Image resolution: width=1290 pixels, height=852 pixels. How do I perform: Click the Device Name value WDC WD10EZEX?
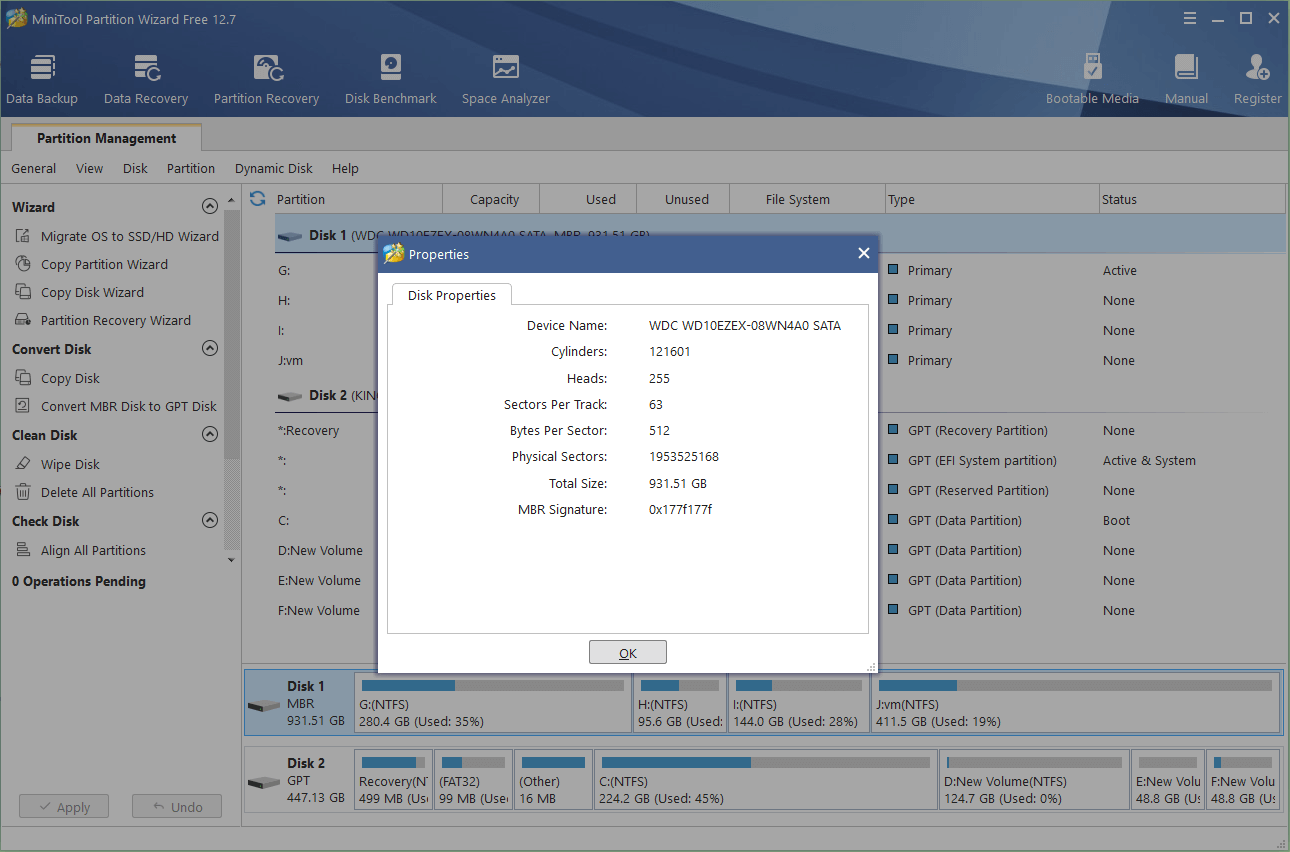pyautogui.click(x=745, y=326)
